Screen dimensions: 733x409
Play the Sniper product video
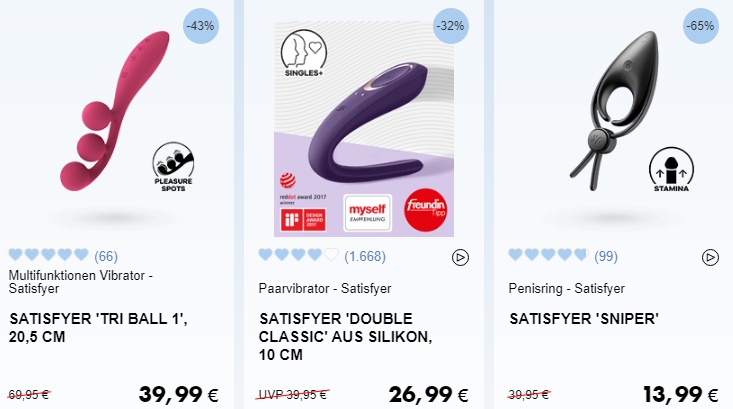tap(710, 258)
